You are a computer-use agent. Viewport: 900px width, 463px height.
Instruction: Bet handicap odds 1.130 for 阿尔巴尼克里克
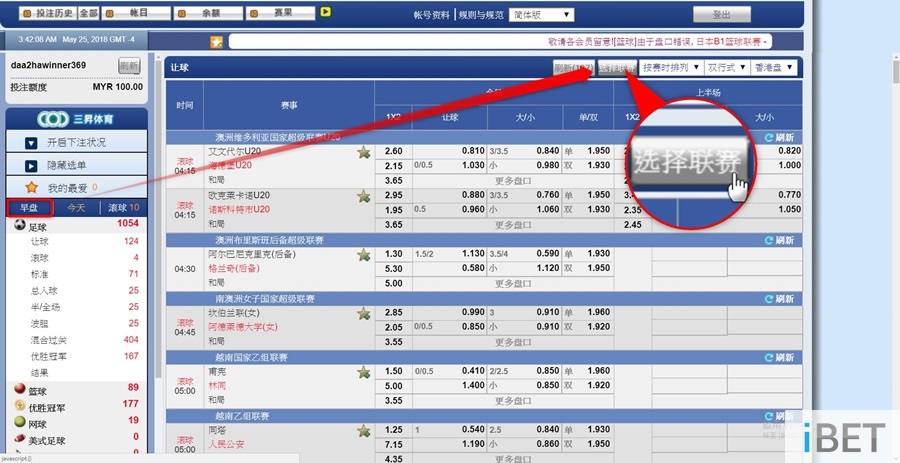pos(474,254)
